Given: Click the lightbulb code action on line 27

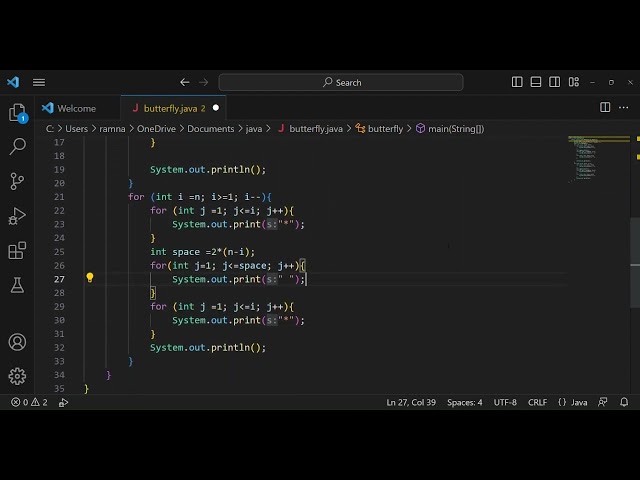Looking at the screenshot, I should point(90,278).
